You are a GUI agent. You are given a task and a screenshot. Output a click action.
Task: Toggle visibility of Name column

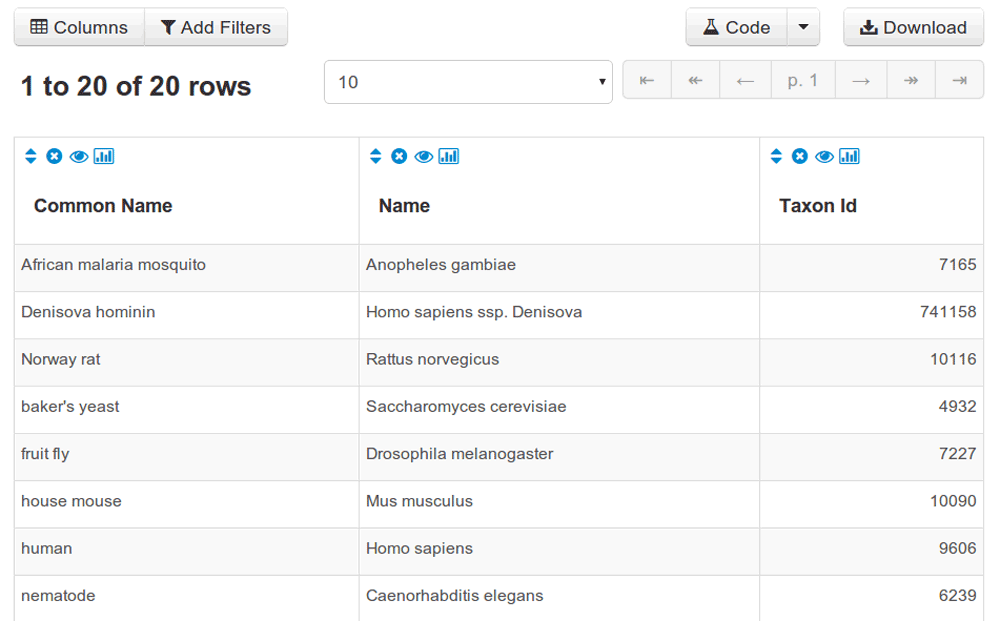click(423, 156)
